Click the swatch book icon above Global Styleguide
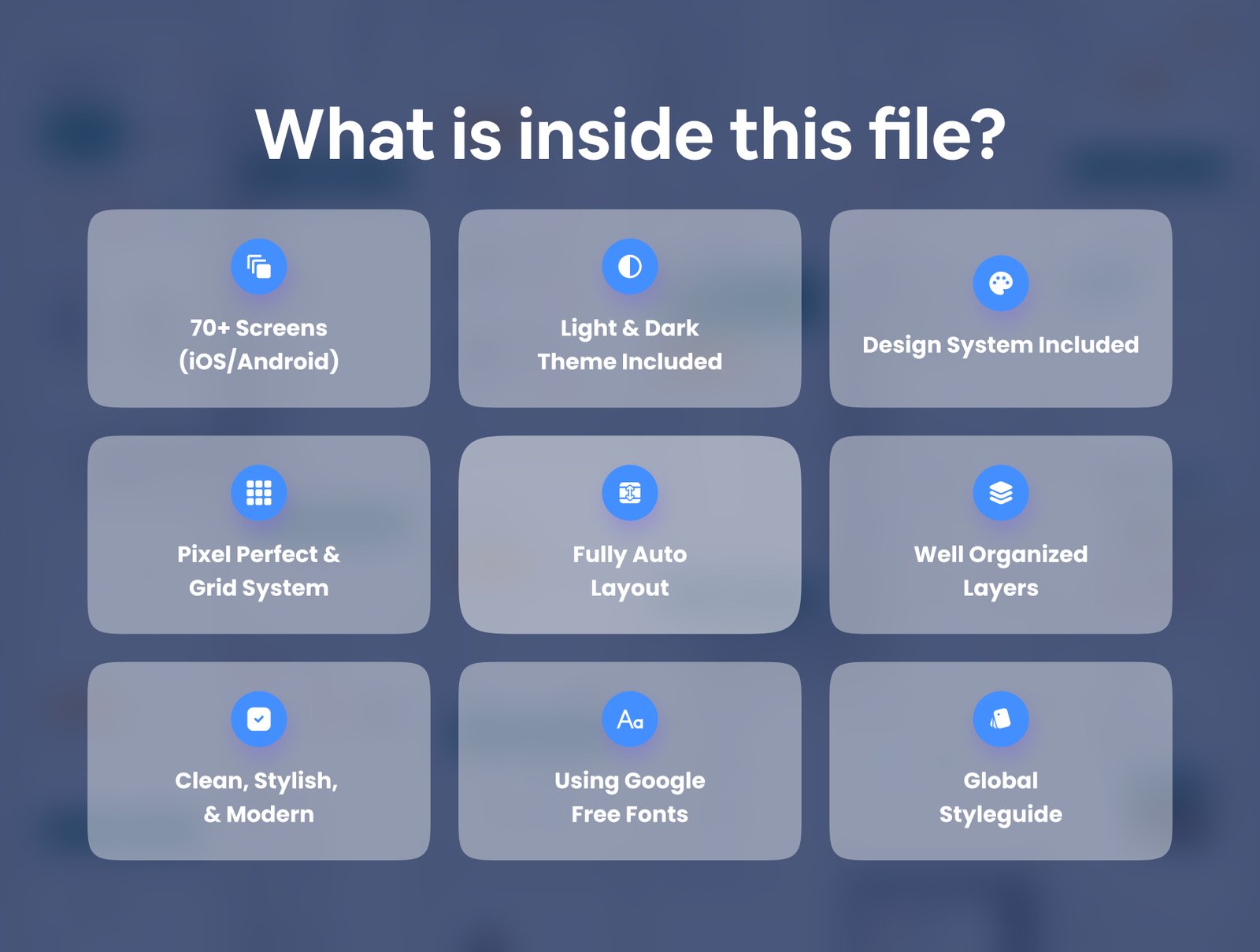This screenshot has width=1260, height=952. tap(1000, 719)
